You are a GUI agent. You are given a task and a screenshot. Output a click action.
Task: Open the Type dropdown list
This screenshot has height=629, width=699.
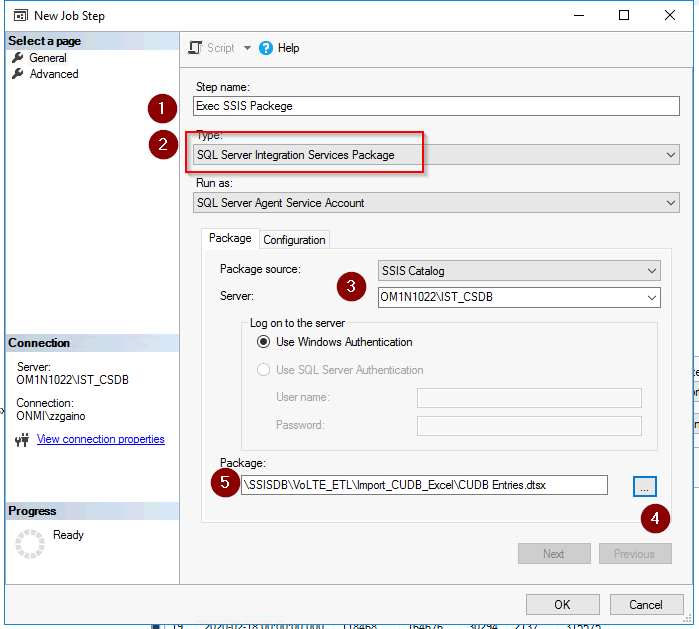436,155
